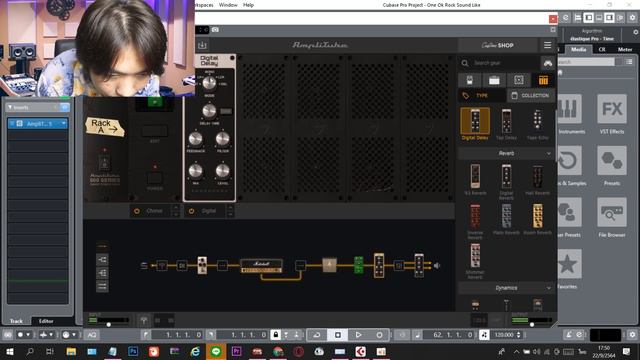
Task: Select the Marshall amp in signal chain
Action: pos(261,266)
